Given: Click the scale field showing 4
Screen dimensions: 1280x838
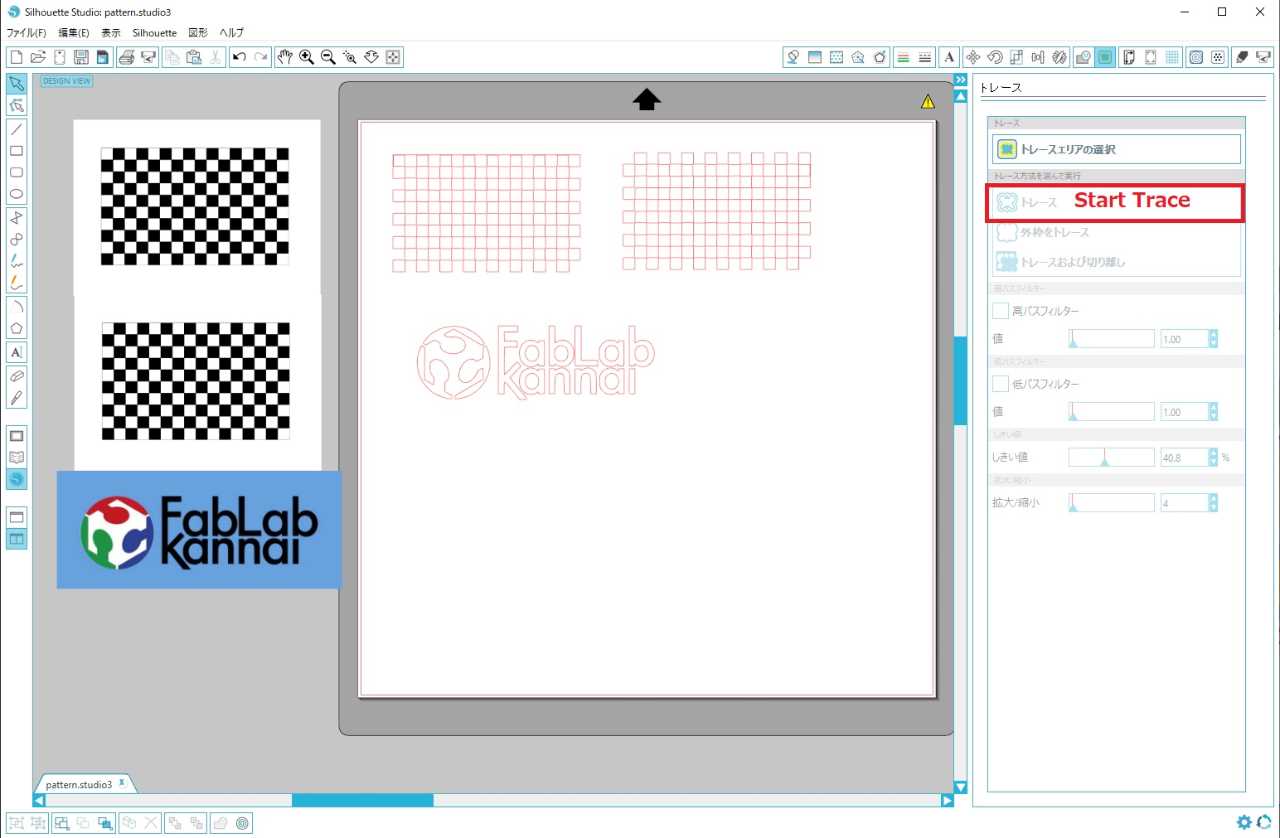Looking at the screenshot, I should point(1184,502).
